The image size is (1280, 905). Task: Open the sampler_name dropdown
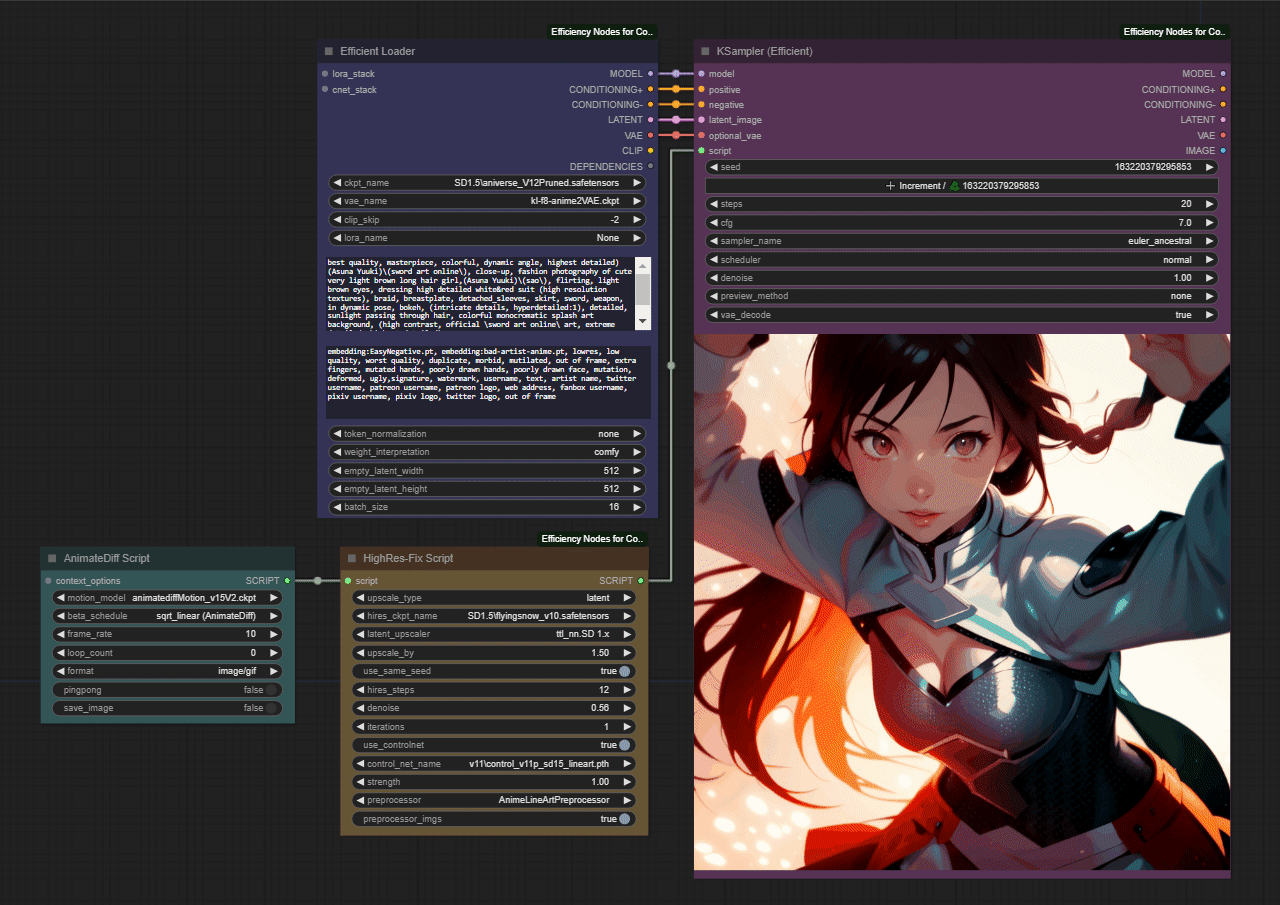[x=961, y=241]
